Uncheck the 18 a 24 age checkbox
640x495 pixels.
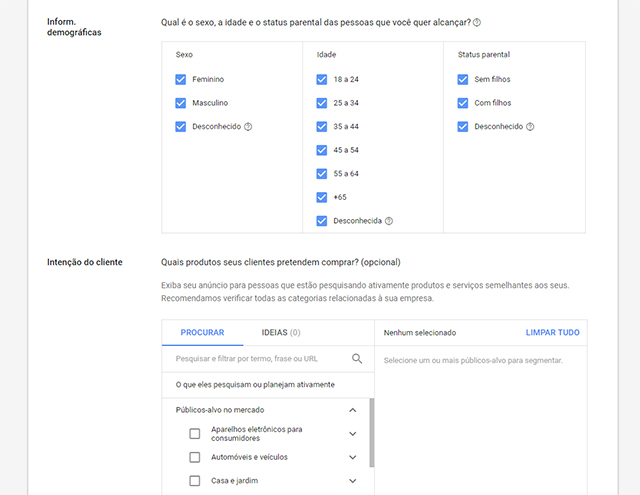(322, 79)
